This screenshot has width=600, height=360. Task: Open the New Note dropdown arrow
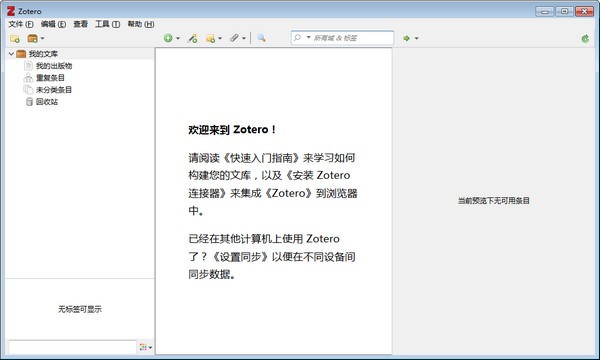pyautogui.click(x=220, y=38)
